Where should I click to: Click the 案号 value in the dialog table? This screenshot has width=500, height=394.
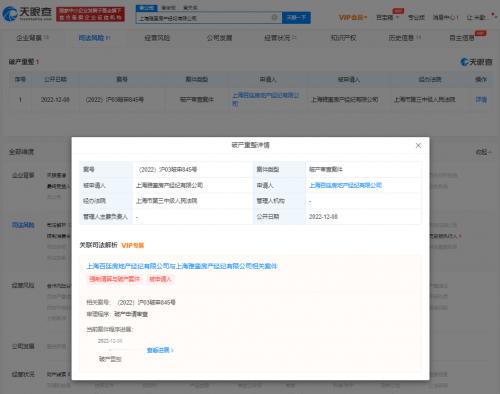[167, 169]
